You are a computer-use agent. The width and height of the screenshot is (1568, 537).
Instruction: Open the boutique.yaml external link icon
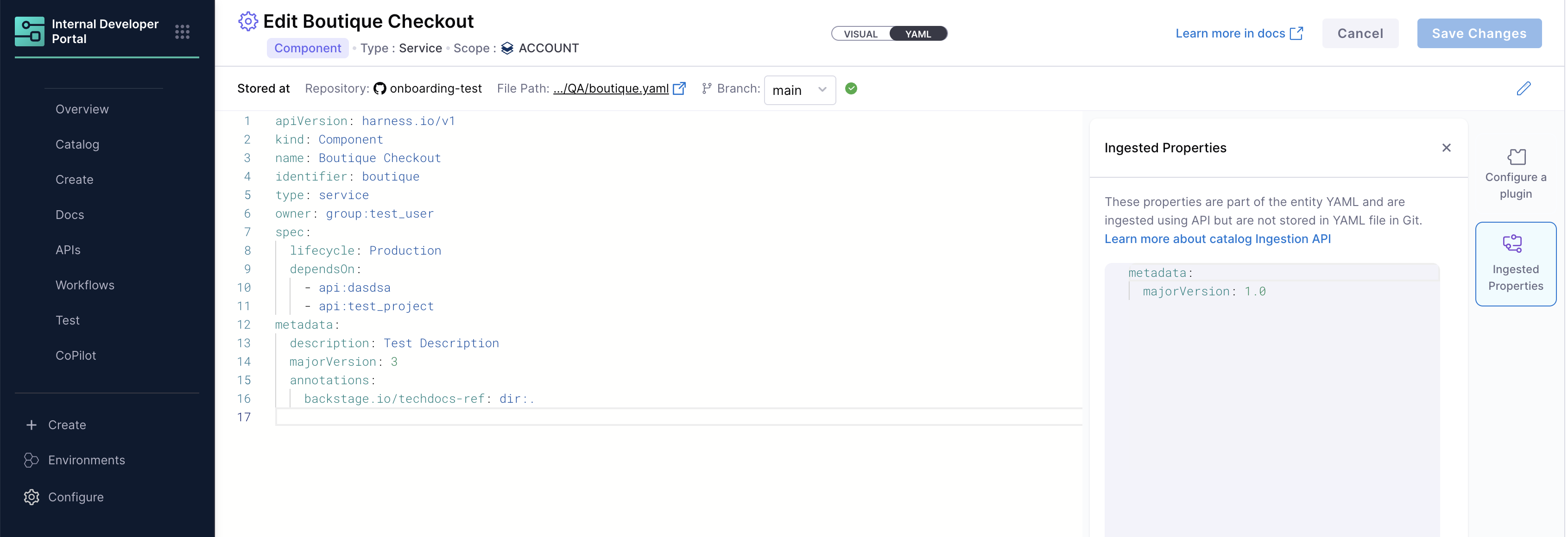tap(679, 89)
